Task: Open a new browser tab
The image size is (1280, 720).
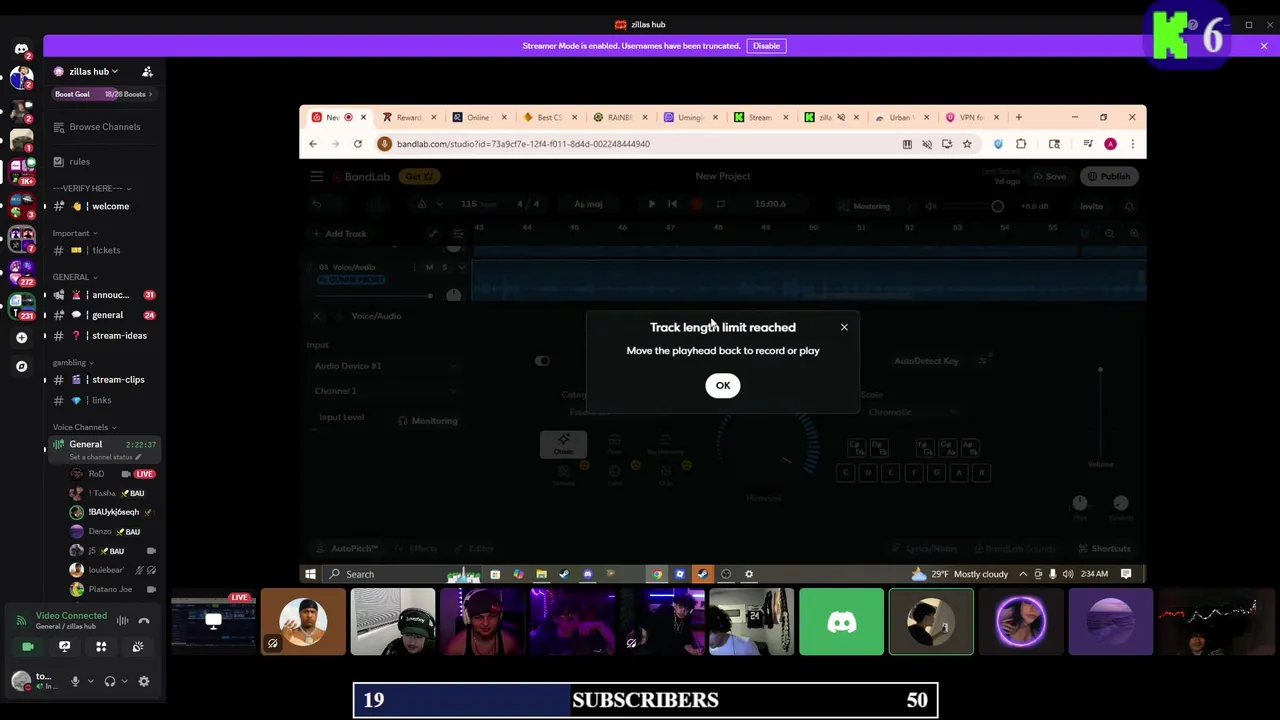Action: click(1018, 117)
